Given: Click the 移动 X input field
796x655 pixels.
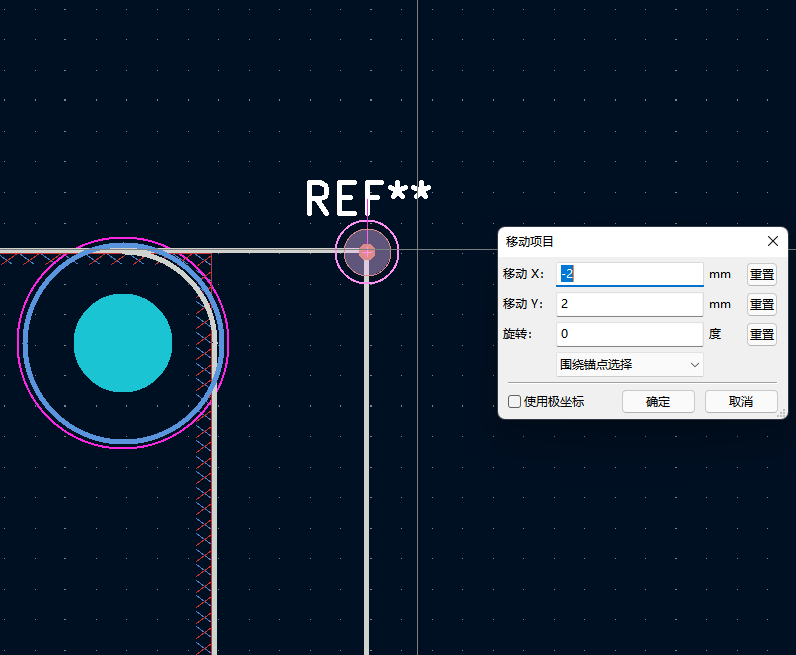Looking at the screenshot, I should (x=629, y=274).
